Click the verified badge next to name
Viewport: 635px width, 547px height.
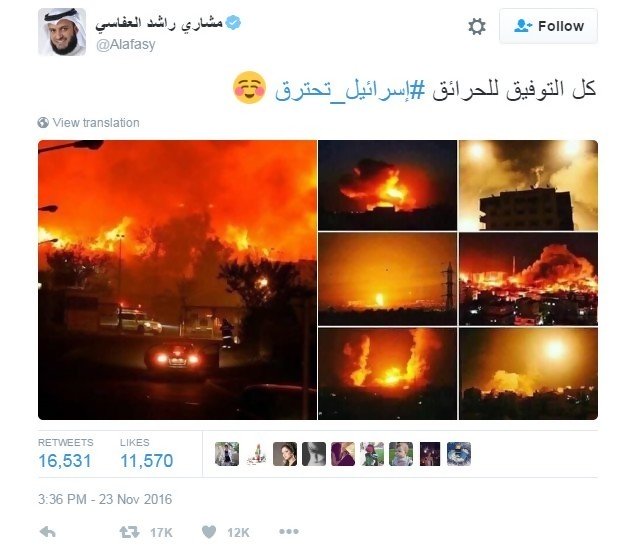click(233, 22)
